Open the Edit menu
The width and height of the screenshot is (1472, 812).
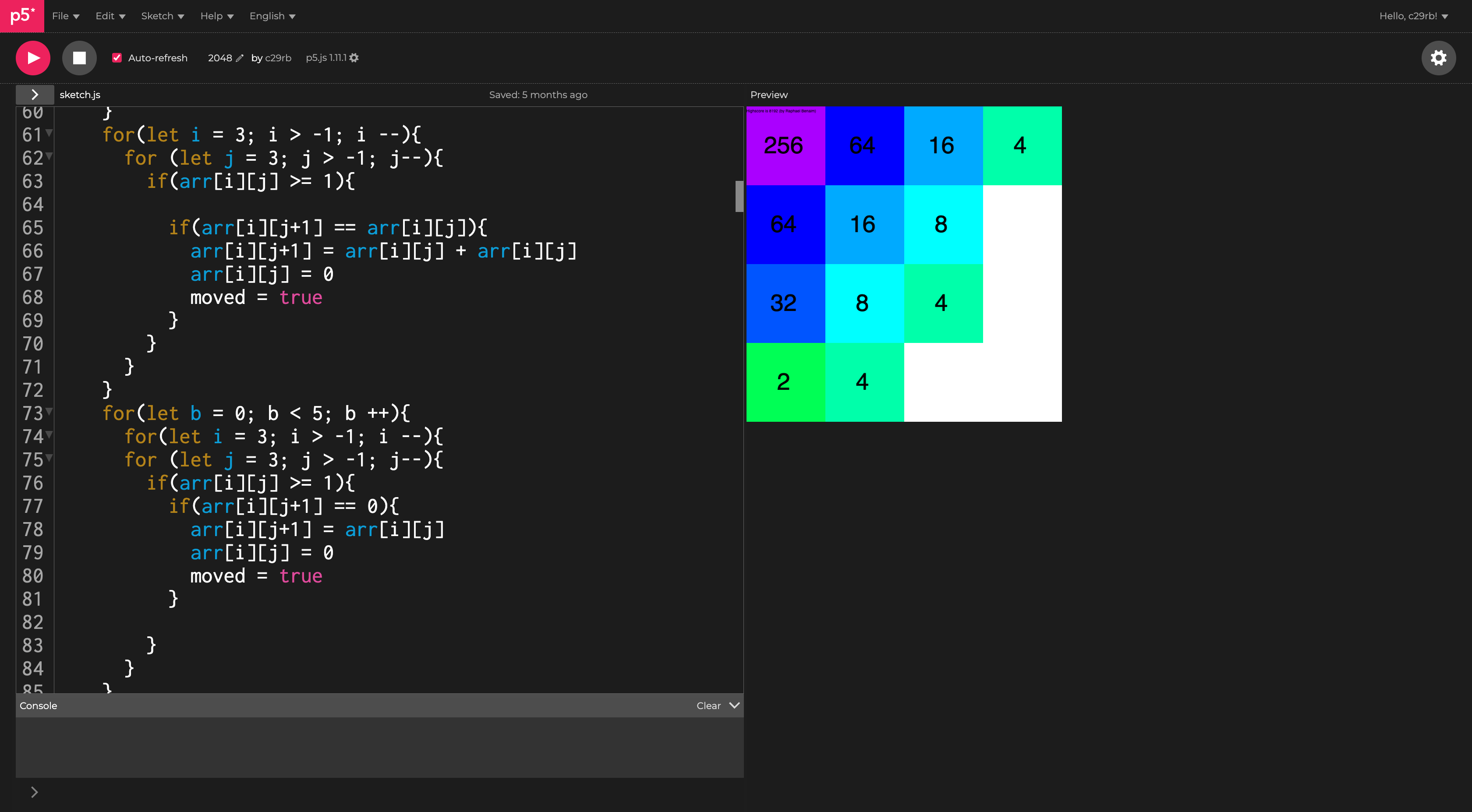[x=110, y=16]
